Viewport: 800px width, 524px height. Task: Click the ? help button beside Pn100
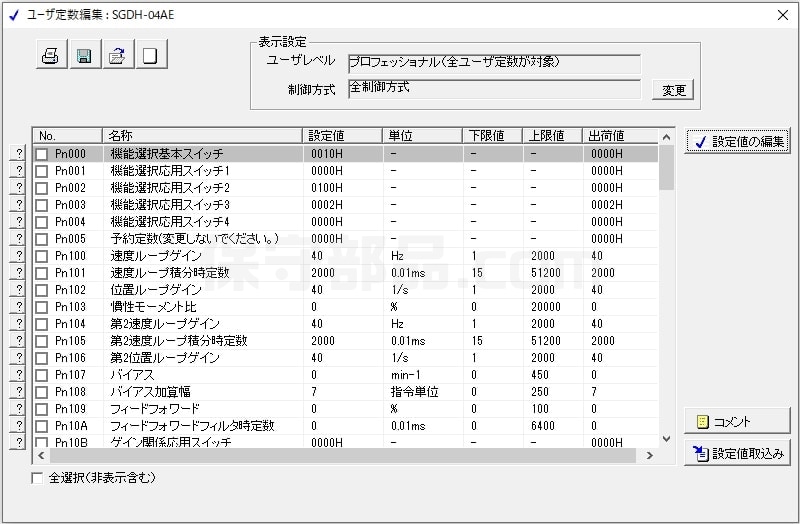pyautogui.click(x=17, y=256)
